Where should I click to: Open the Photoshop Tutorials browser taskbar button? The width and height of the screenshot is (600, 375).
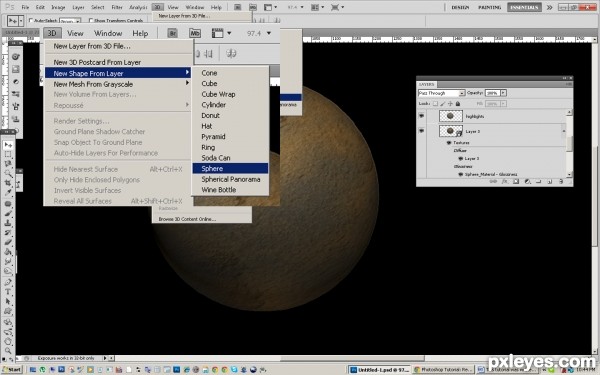click(443, 370)
